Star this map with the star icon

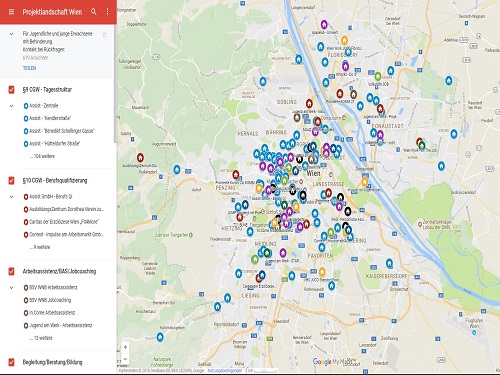pos(105,35)
